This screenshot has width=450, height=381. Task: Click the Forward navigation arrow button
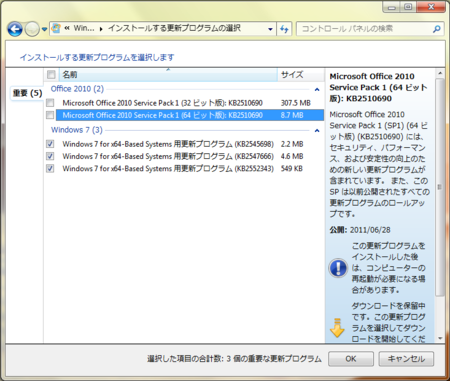32,29
